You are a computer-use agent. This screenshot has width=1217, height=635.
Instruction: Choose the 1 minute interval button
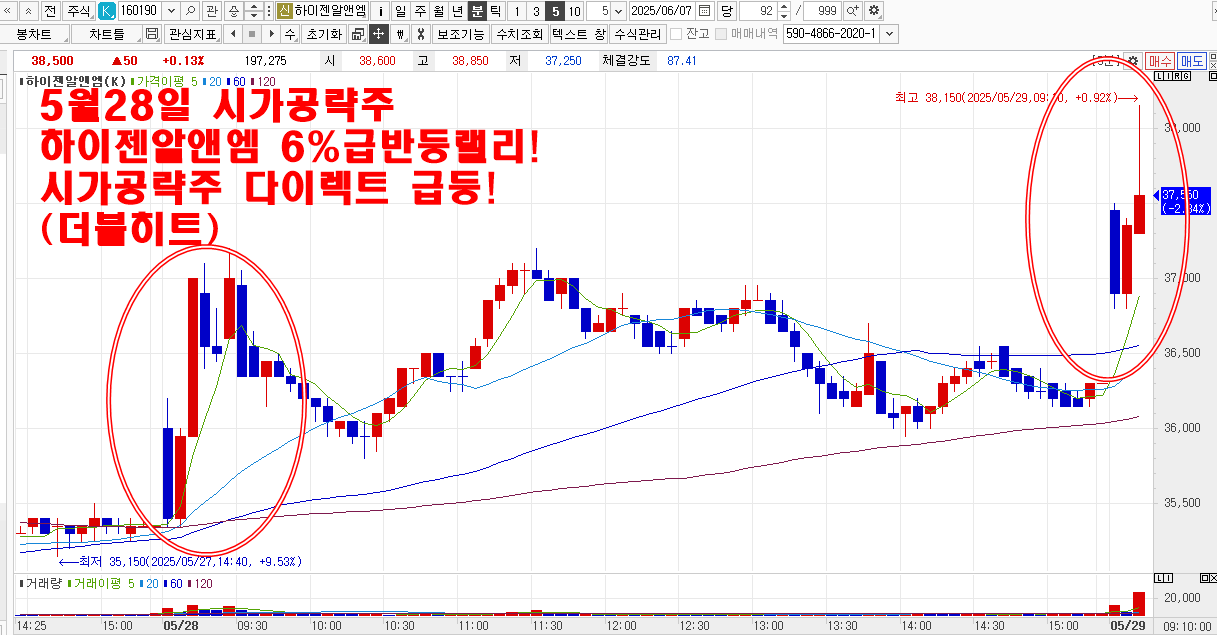click(516, 11)
